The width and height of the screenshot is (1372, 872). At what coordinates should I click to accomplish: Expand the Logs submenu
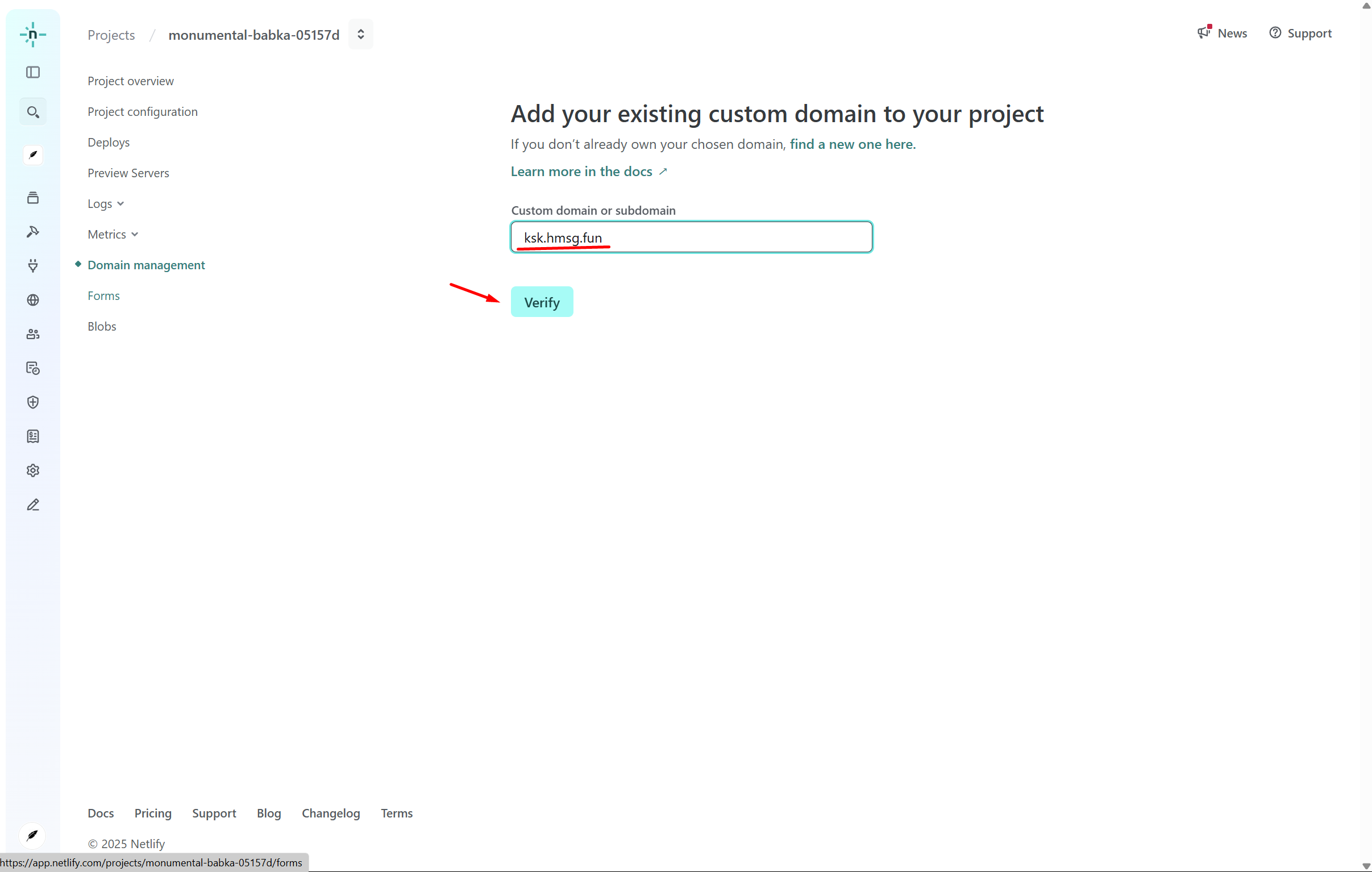pyautogui.click(x=105, y=204)
